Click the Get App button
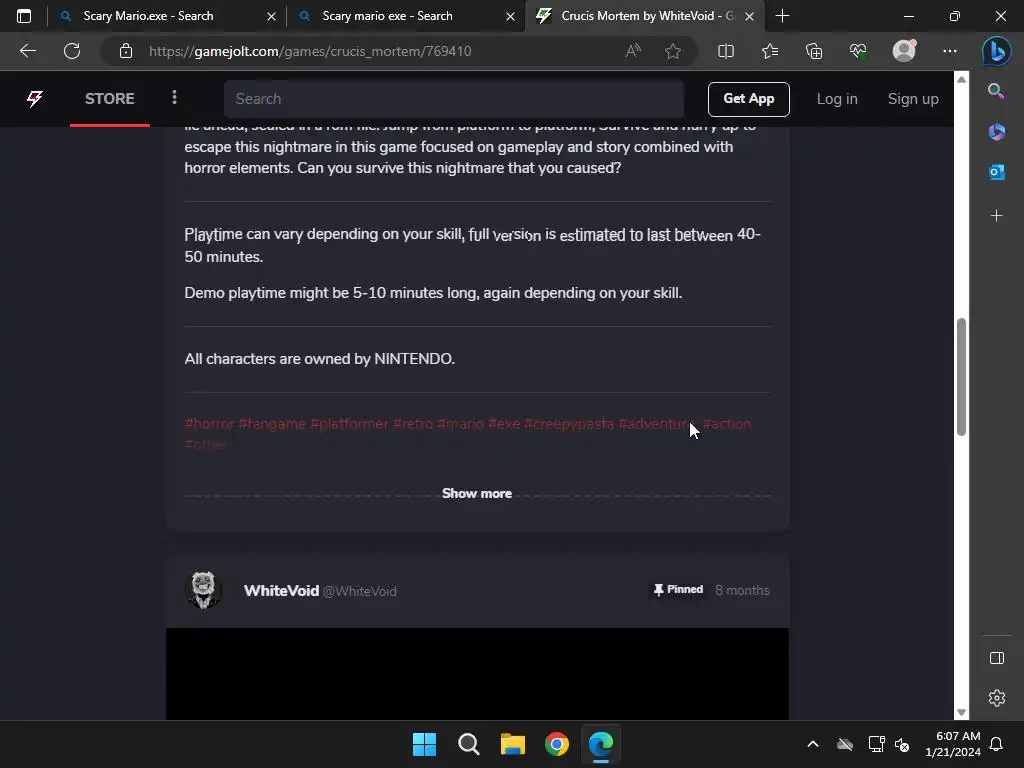The image size is (1024, 768). pyautogui.click(x=748, y=99)
